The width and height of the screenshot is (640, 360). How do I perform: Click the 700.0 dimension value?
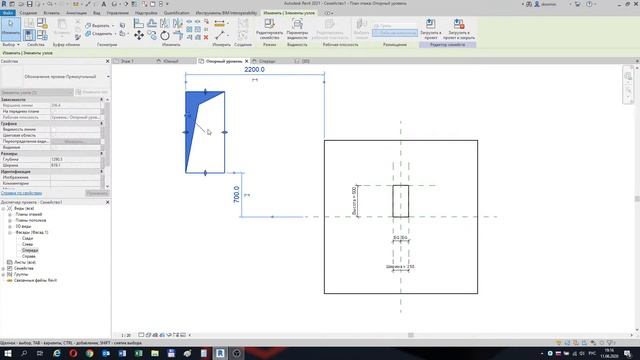tap(236, 194)
